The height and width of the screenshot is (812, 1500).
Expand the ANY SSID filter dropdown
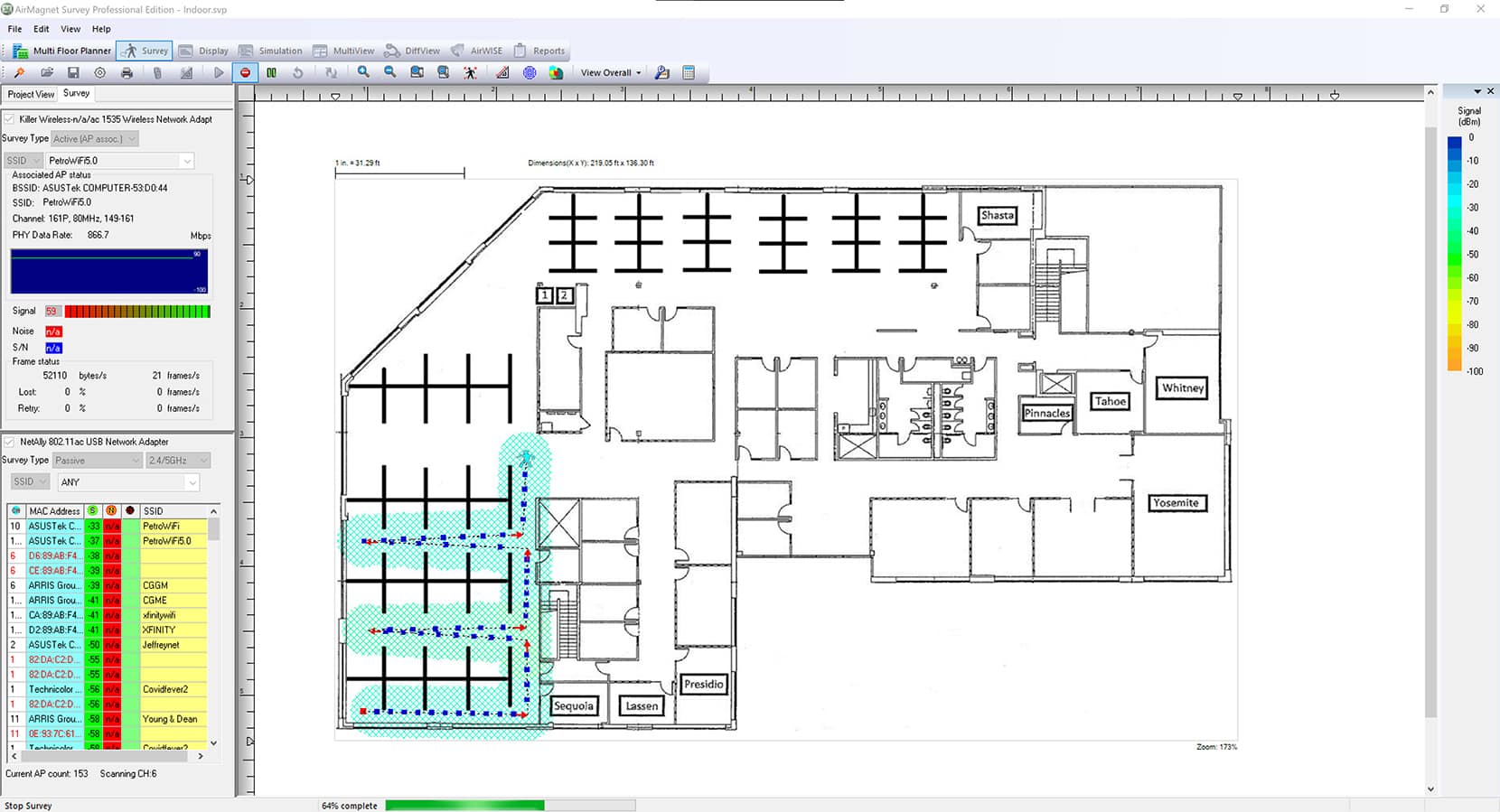point(192,482)
